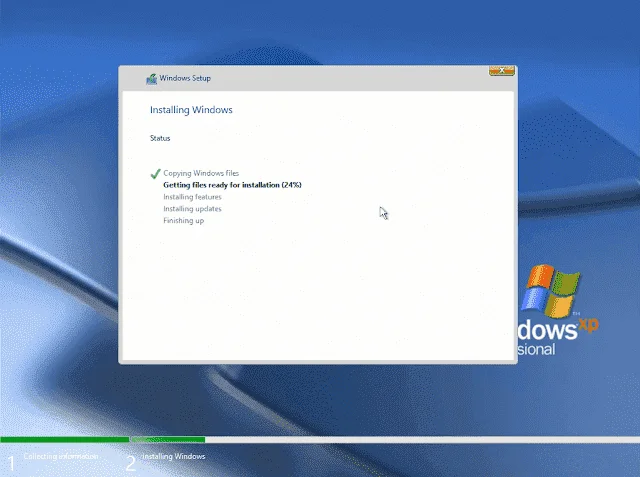Click the green checkmark beside Copying Windows files

[155, 174]
